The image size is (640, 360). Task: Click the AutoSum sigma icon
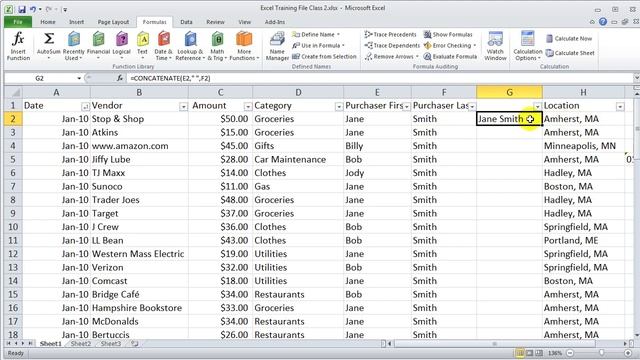pyautogui.click(x=49, y=39)
